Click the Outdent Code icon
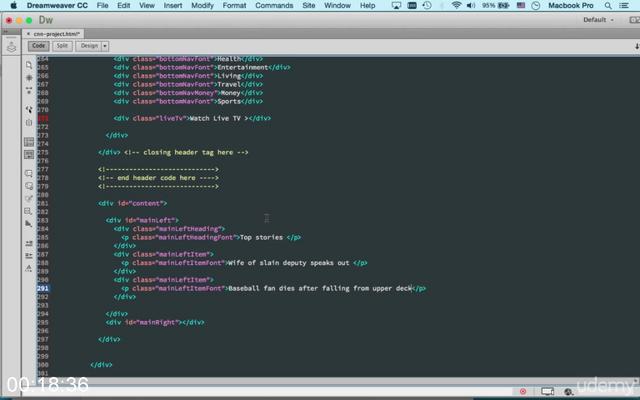The width and height of the screenshot is (640, 400). point(29,256)
